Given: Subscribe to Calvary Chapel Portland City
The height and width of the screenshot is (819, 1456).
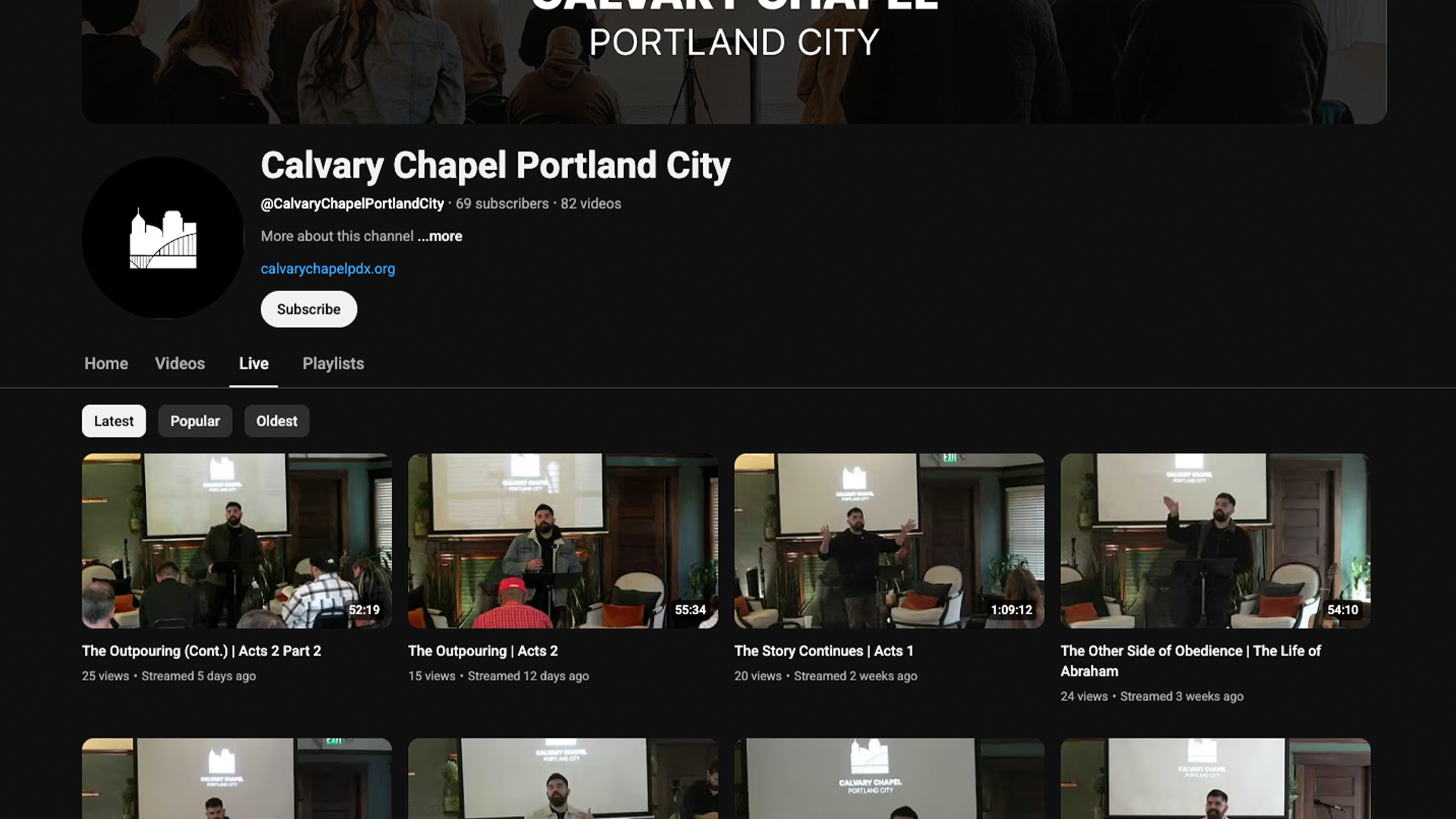Looking at the screenshot, I should coord(309,309).
